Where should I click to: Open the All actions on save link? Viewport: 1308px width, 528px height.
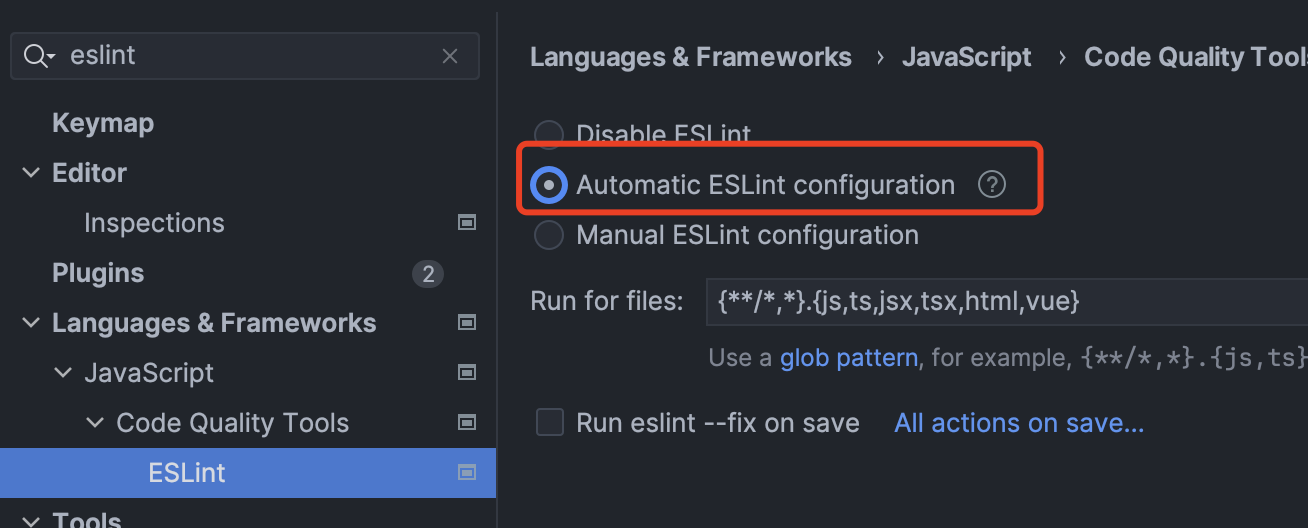click(1018, 423)
